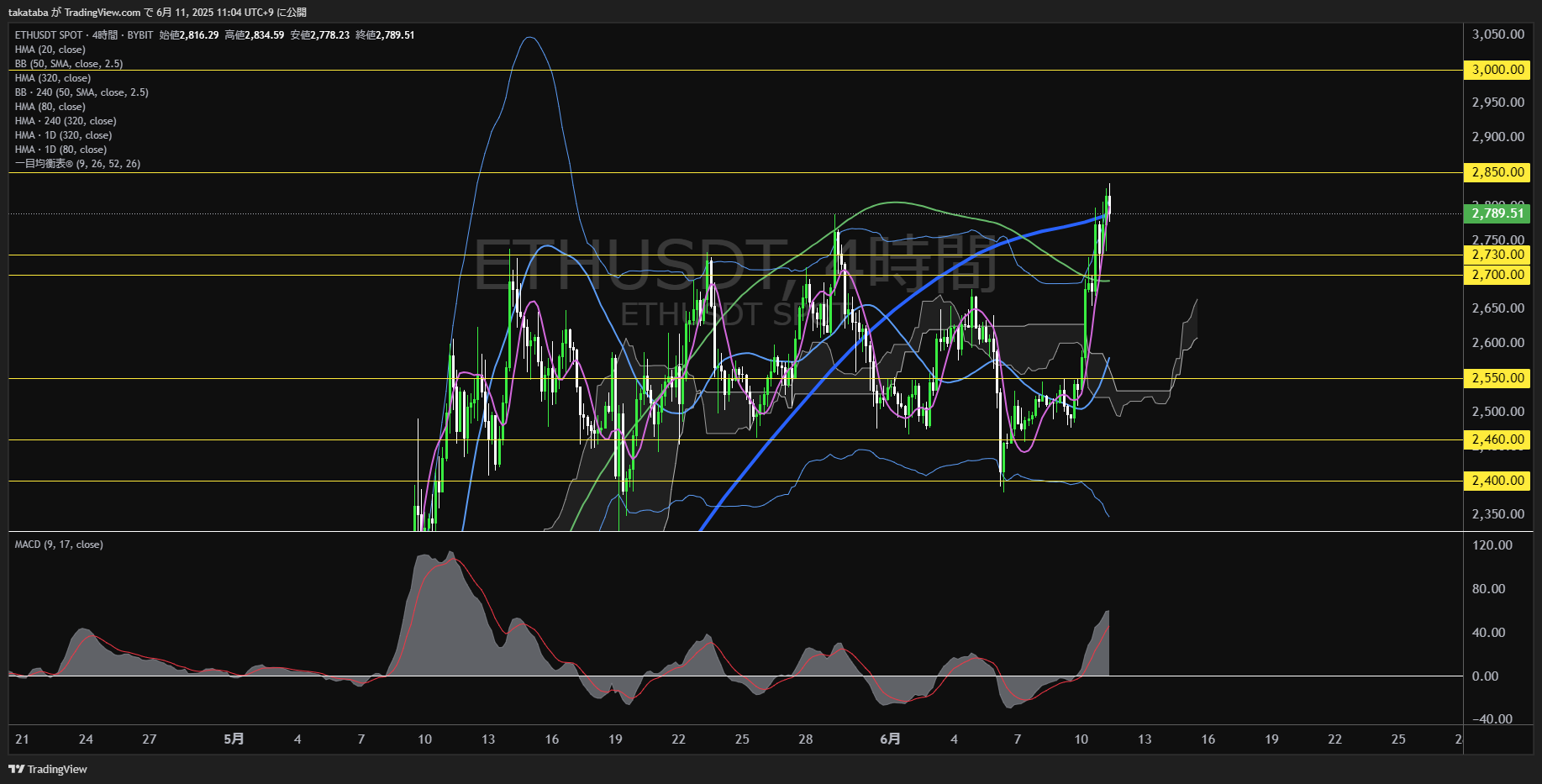Click the yellow 2,850.00 price line tag

1497,172
